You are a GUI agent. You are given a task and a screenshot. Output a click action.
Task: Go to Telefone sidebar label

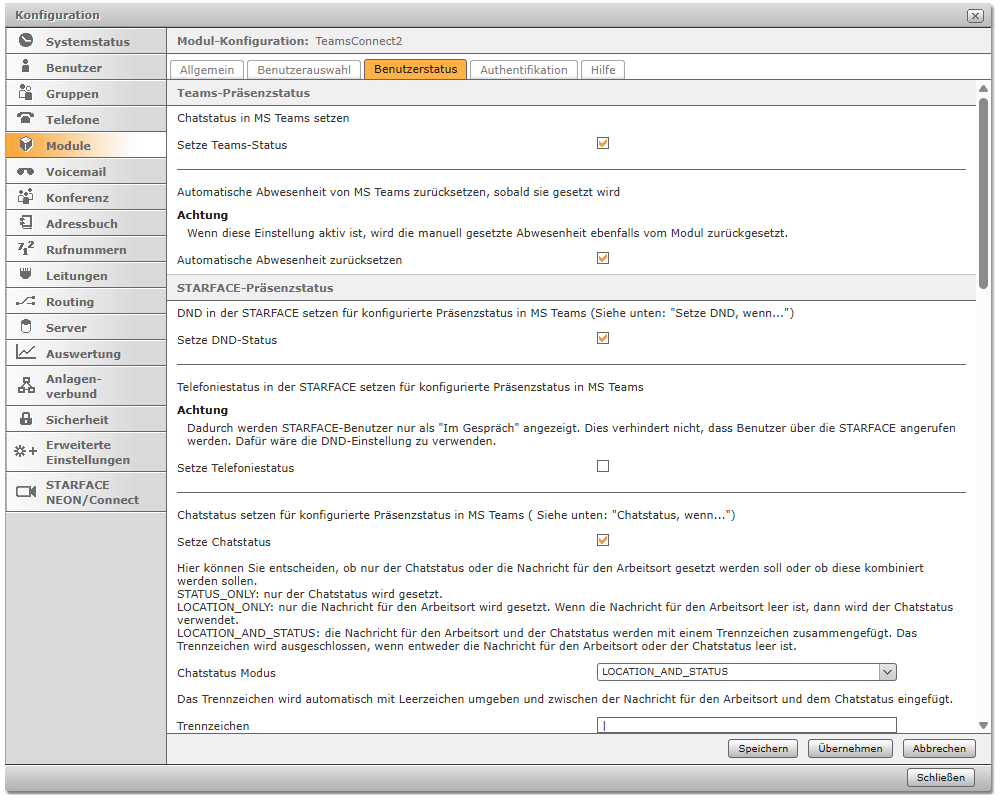pos(72,120)
